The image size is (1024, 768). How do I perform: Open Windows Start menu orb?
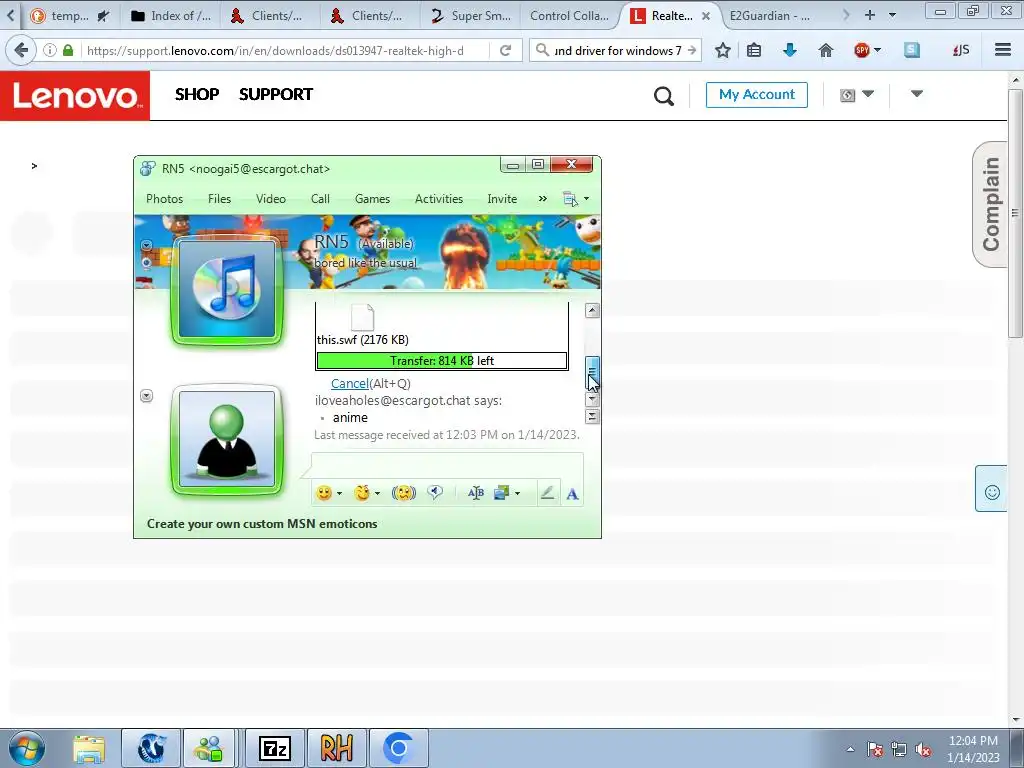tap(27, 748)
